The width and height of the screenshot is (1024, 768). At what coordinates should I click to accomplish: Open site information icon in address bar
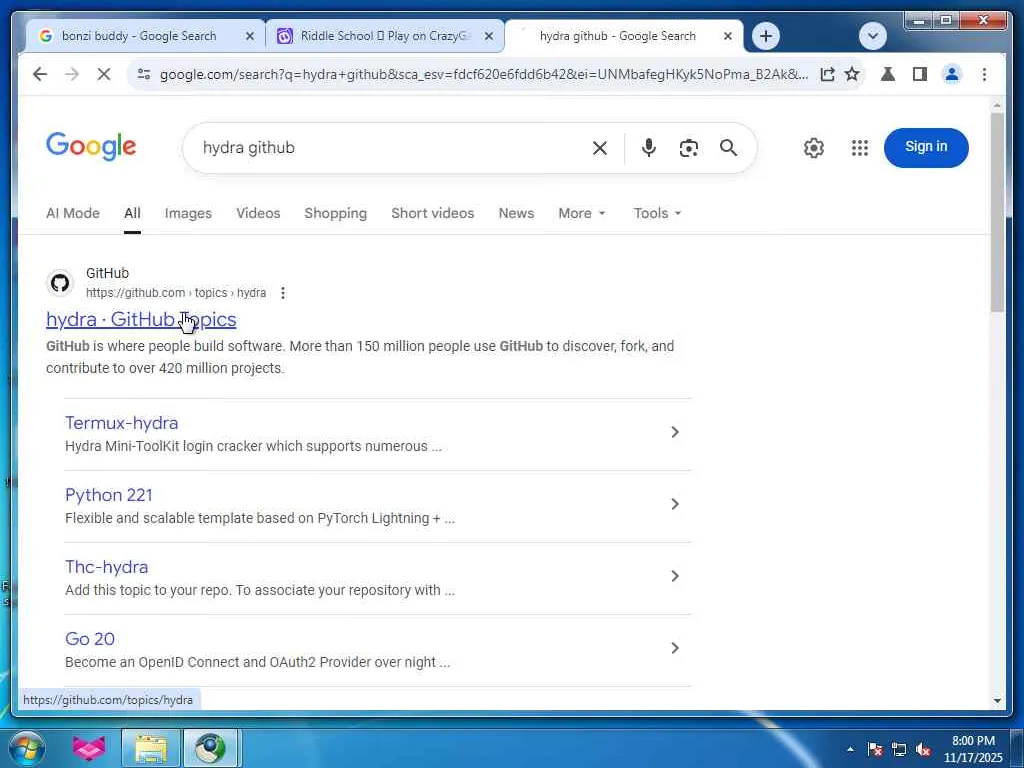tap(144, 74)
